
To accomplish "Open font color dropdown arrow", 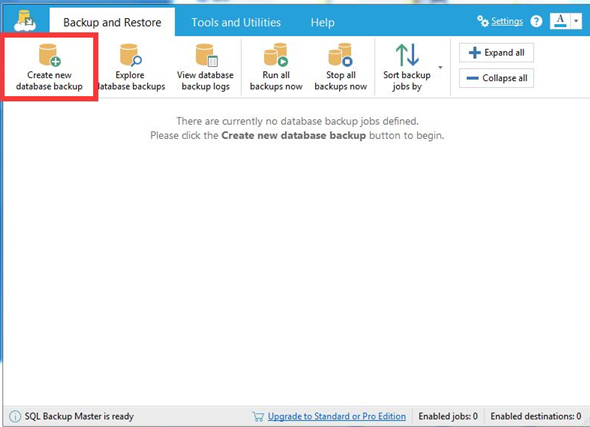I will [x=576, y=21].
